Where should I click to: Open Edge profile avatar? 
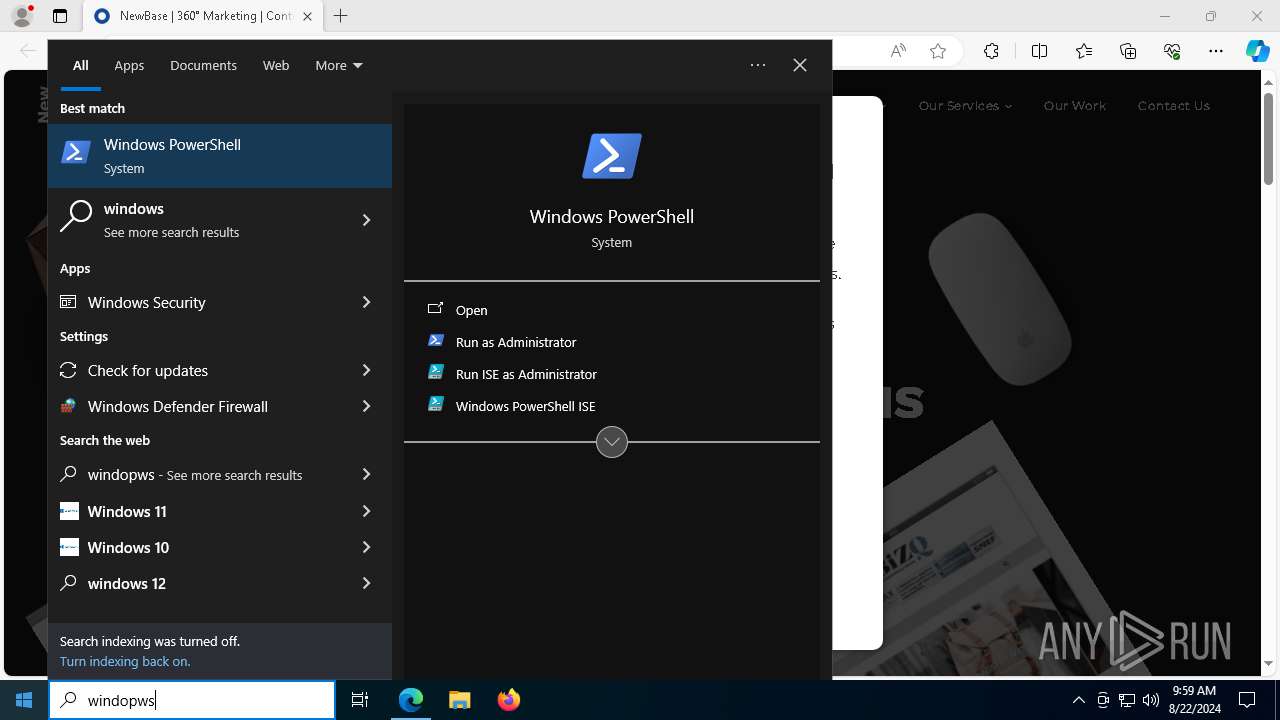(22, 16)
